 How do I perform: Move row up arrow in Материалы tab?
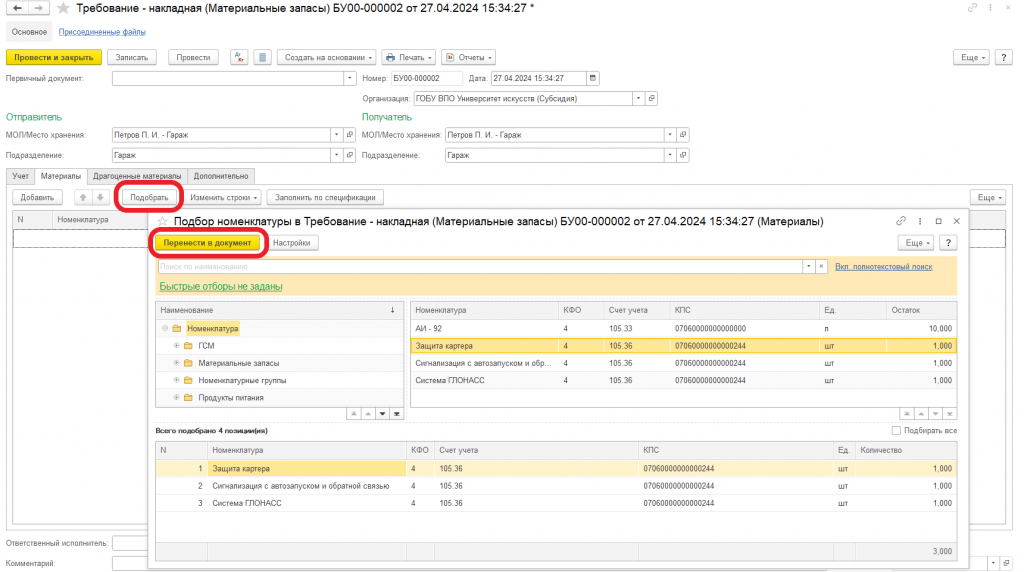[x=83, y=197]
